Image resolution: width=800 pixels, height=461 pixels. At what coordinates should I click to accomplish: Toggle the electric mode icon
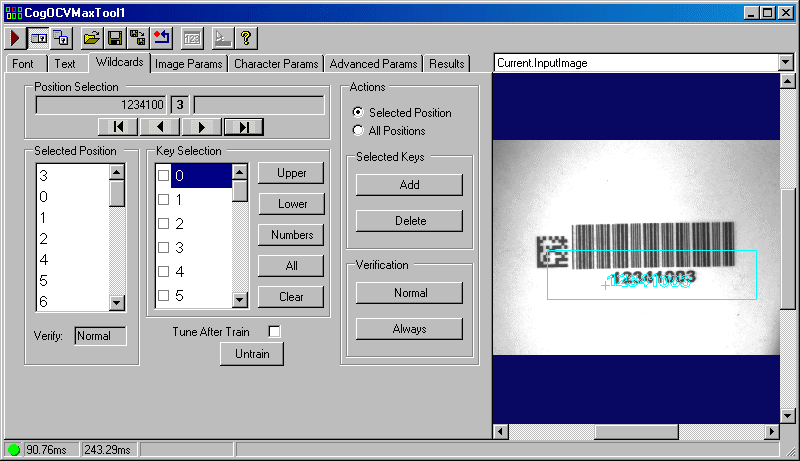coord(39,38)
